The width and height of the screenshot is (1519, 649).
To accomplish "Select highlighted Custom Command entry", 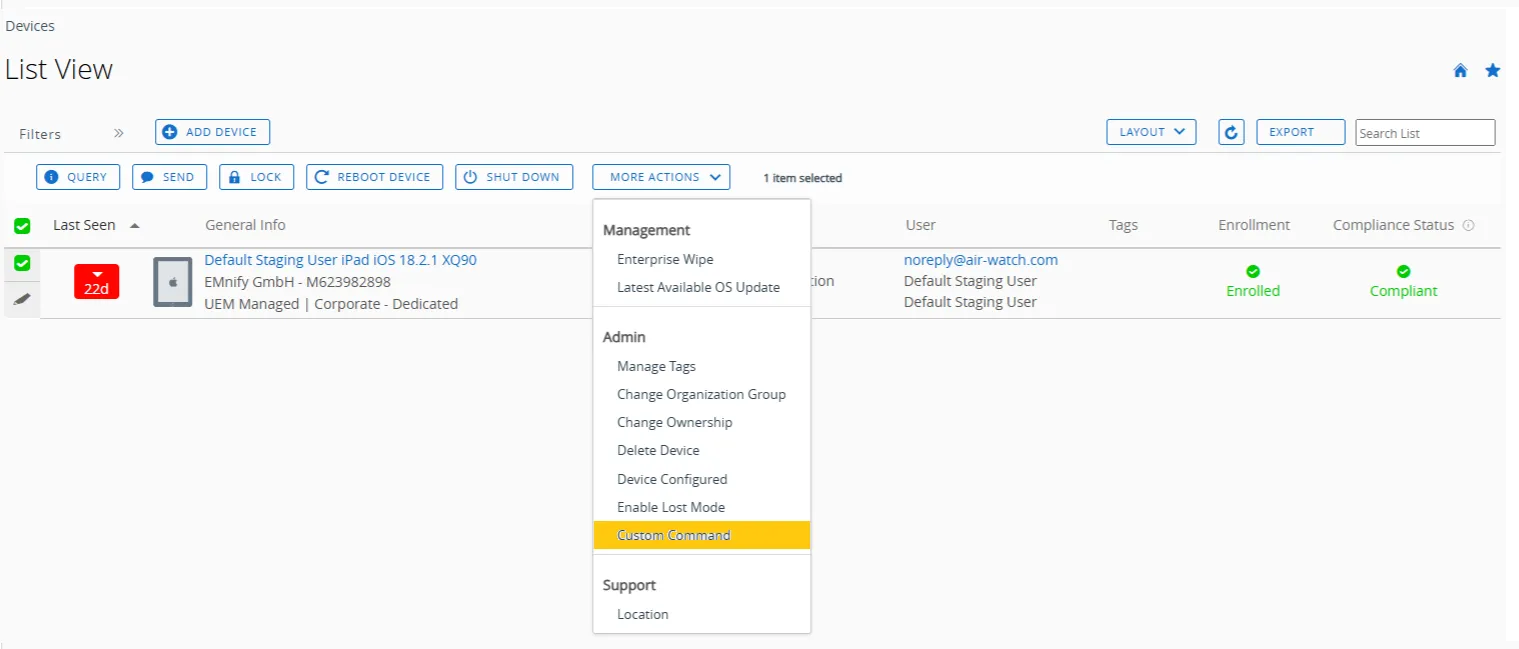I will point(701,535).
